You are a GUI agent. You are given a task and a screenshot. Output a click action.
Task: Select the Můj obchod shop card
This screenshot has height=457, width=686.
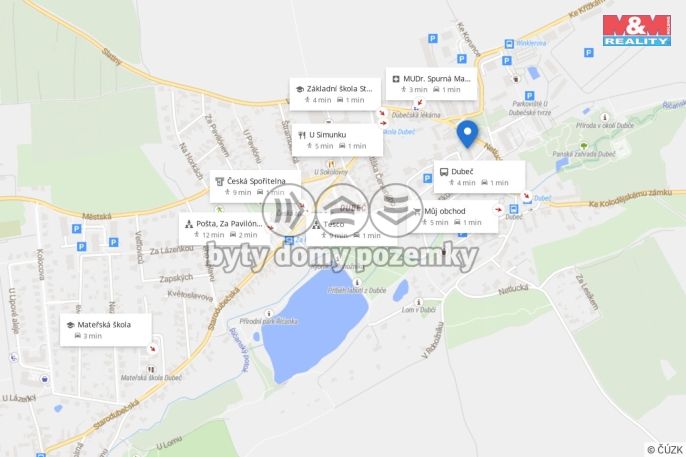[x=455, y=216]
